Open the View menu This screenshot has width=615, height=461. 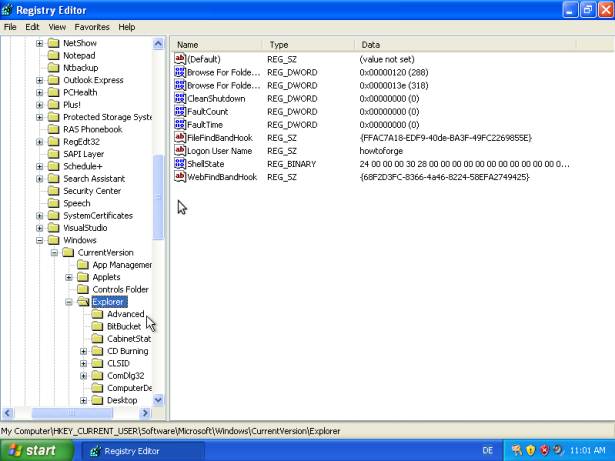click(x=57, y=27)
